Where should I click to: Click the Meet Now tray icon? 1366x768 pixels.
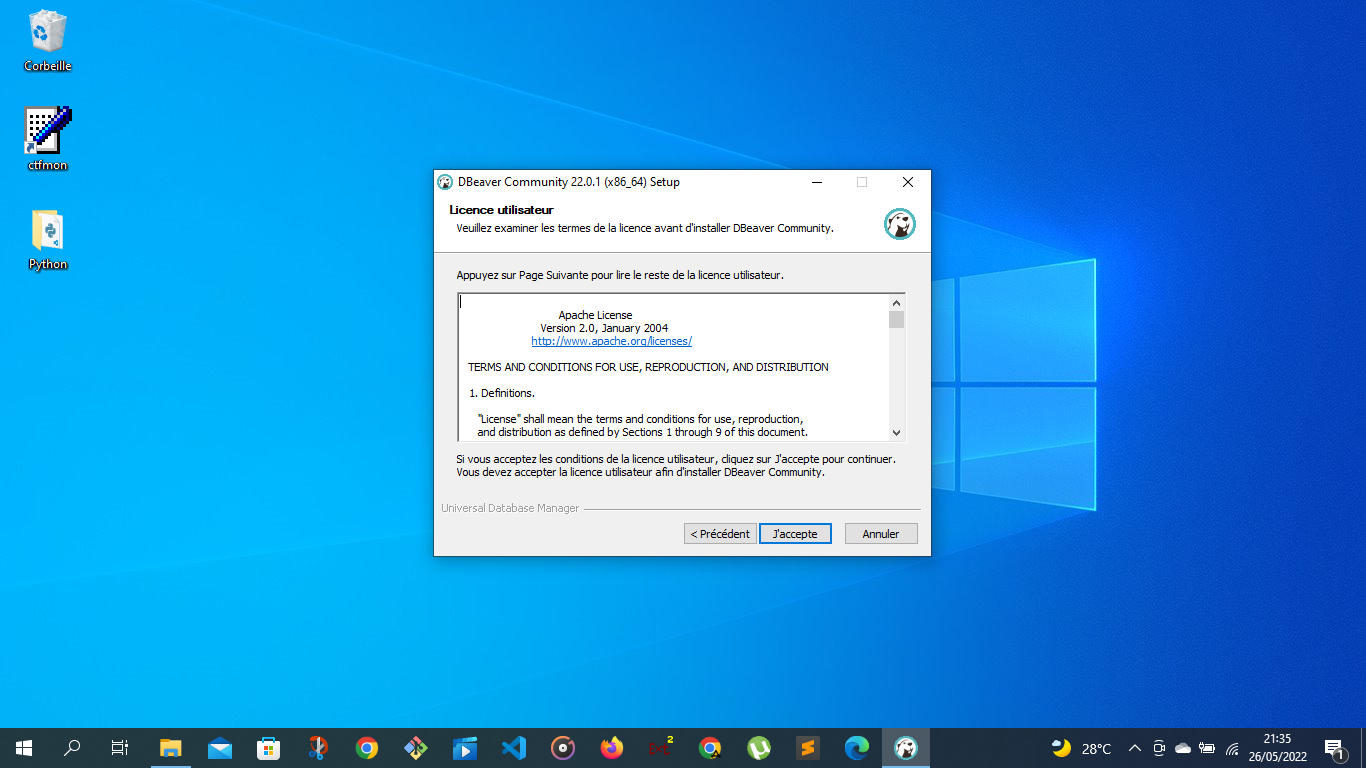pyautogui.click(x=1159, y=748)
